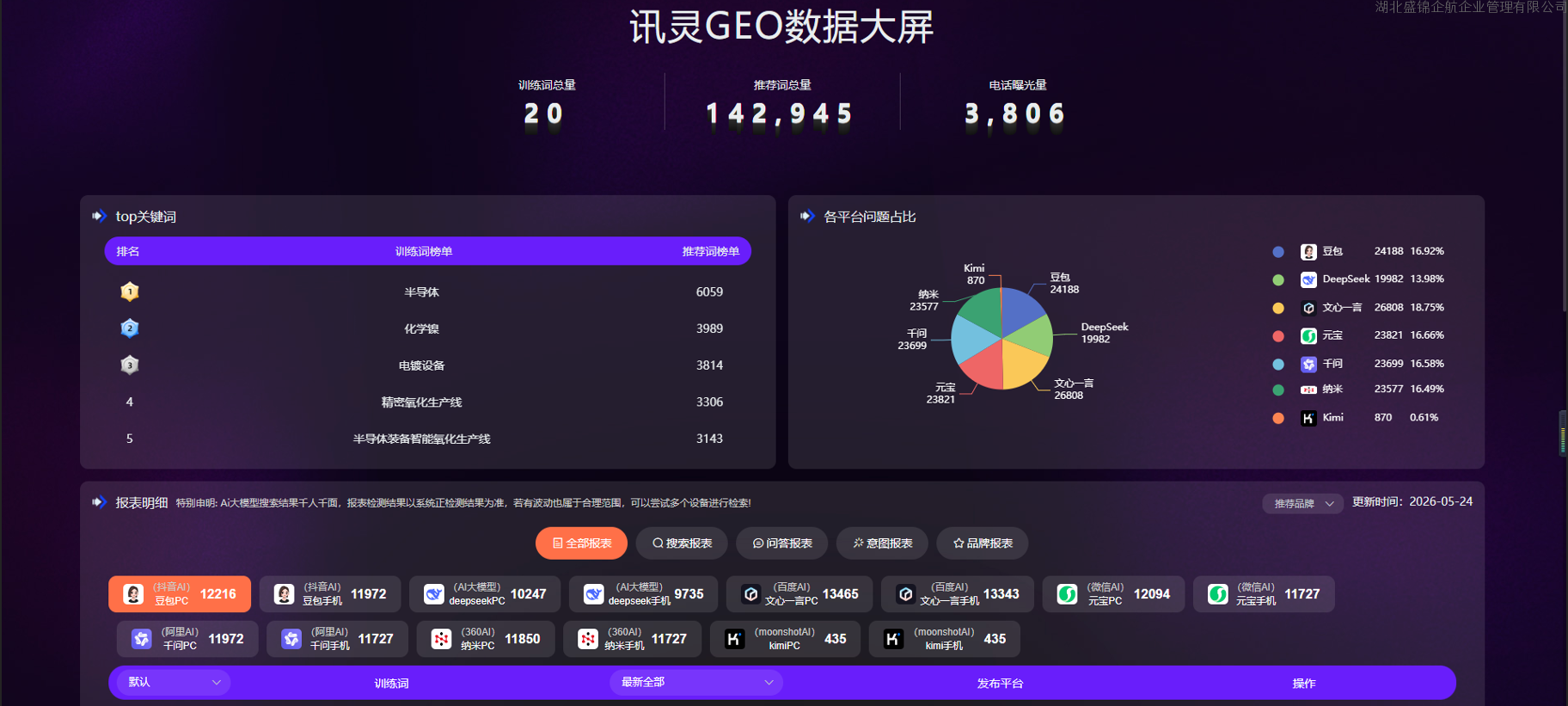The height and width of the screenshot is (706, 1568).
Task: Click the 元宝PC card green logo icon
Action: [x=1067, y=594]
